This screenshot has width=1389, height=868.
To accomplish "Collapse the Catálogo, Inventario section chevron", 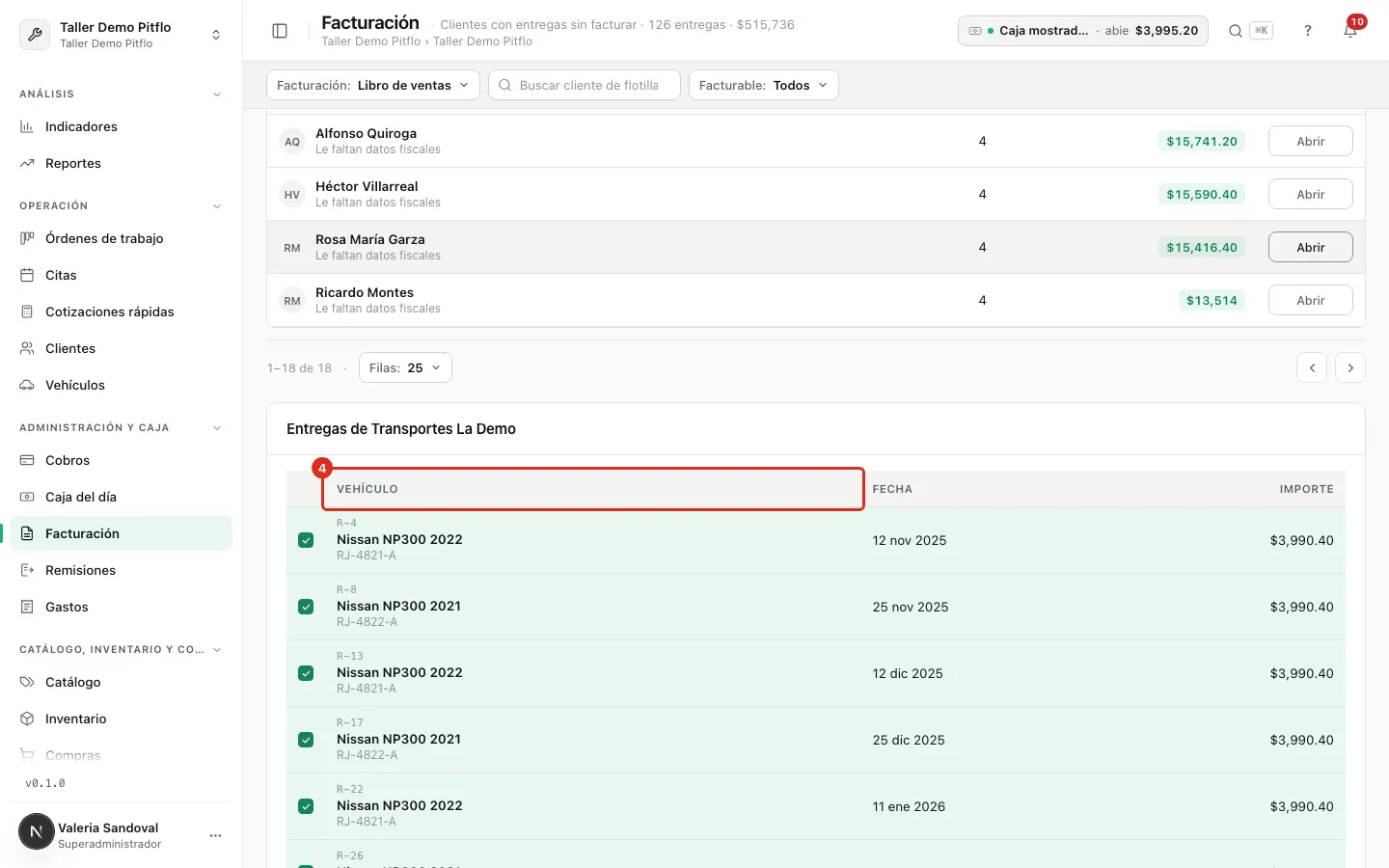I will [x=217, y=650].
